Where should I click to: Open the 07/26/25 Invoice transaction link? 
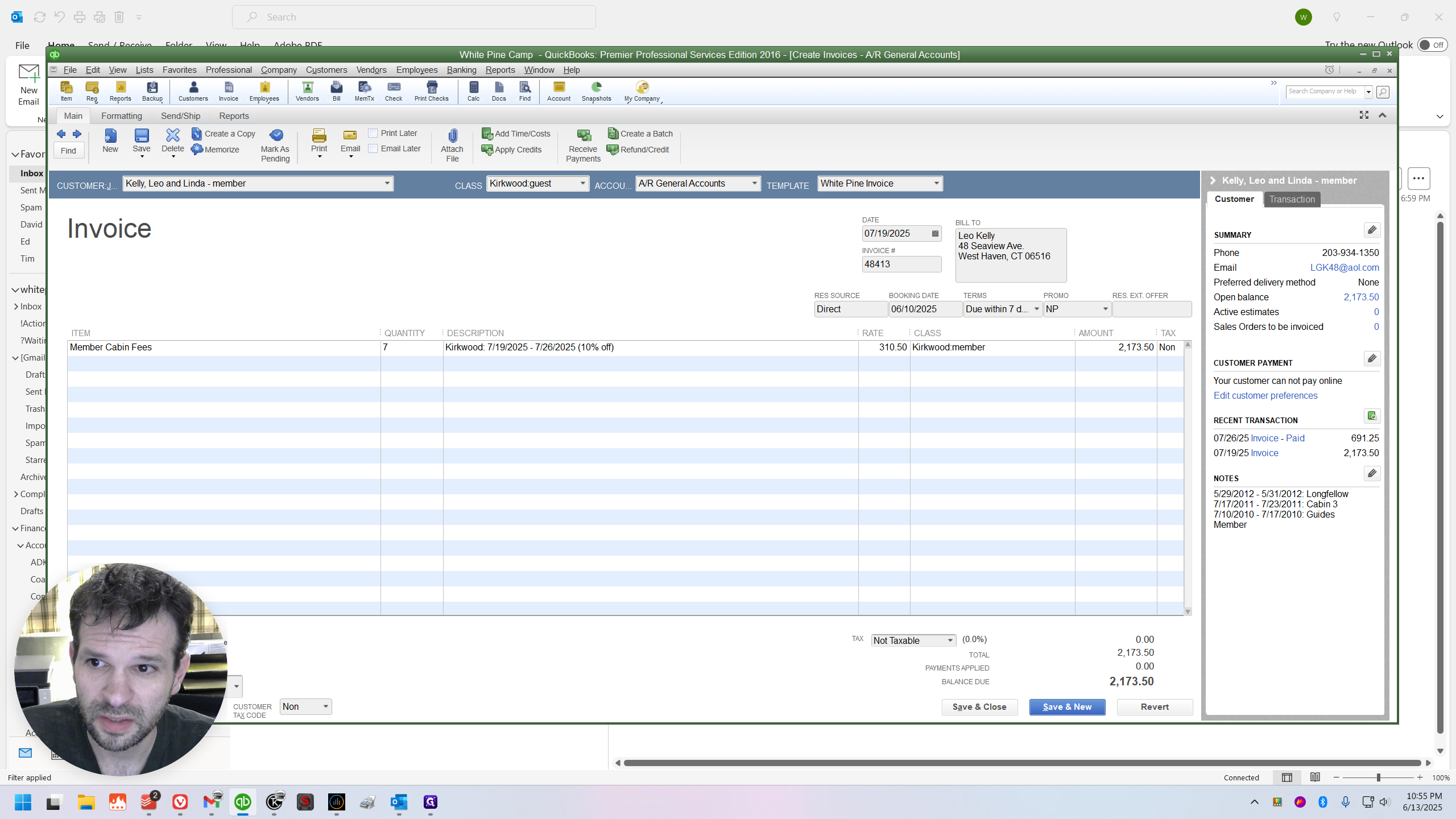click(x=1264, y=438)
